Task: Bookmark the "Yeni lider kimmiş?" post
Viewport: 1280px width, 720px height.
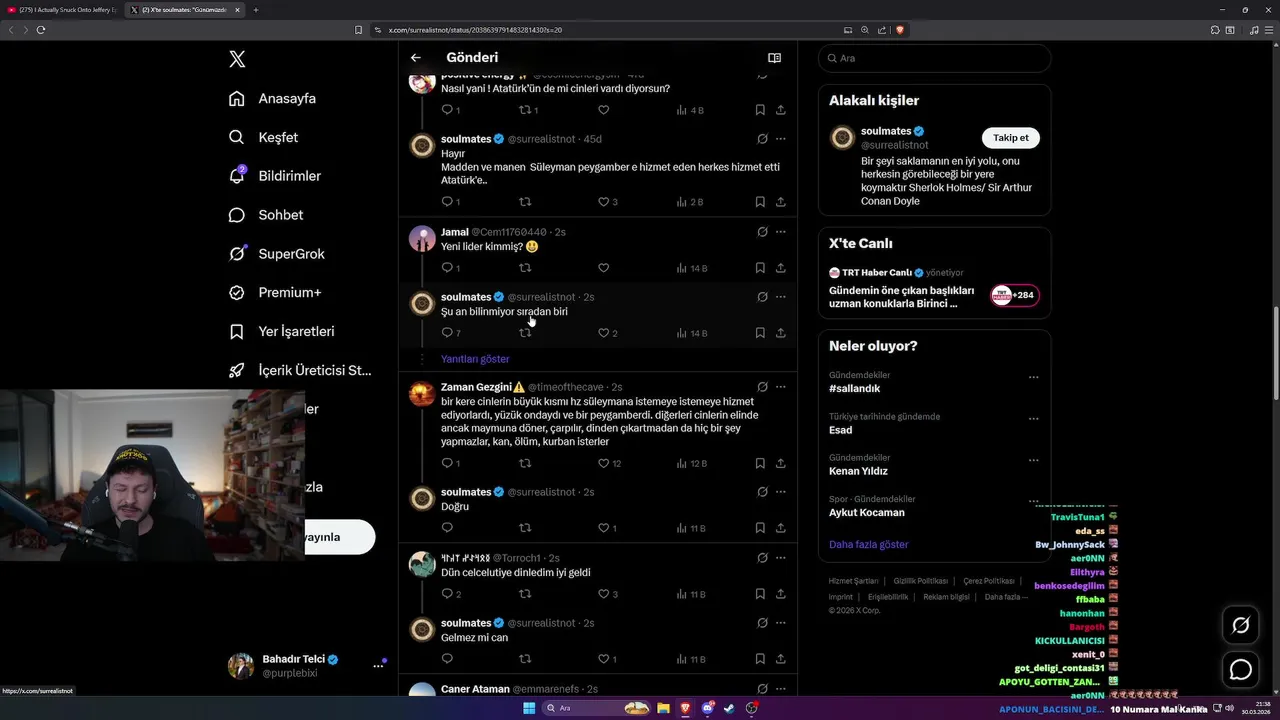Action: (x=760, y=268)
